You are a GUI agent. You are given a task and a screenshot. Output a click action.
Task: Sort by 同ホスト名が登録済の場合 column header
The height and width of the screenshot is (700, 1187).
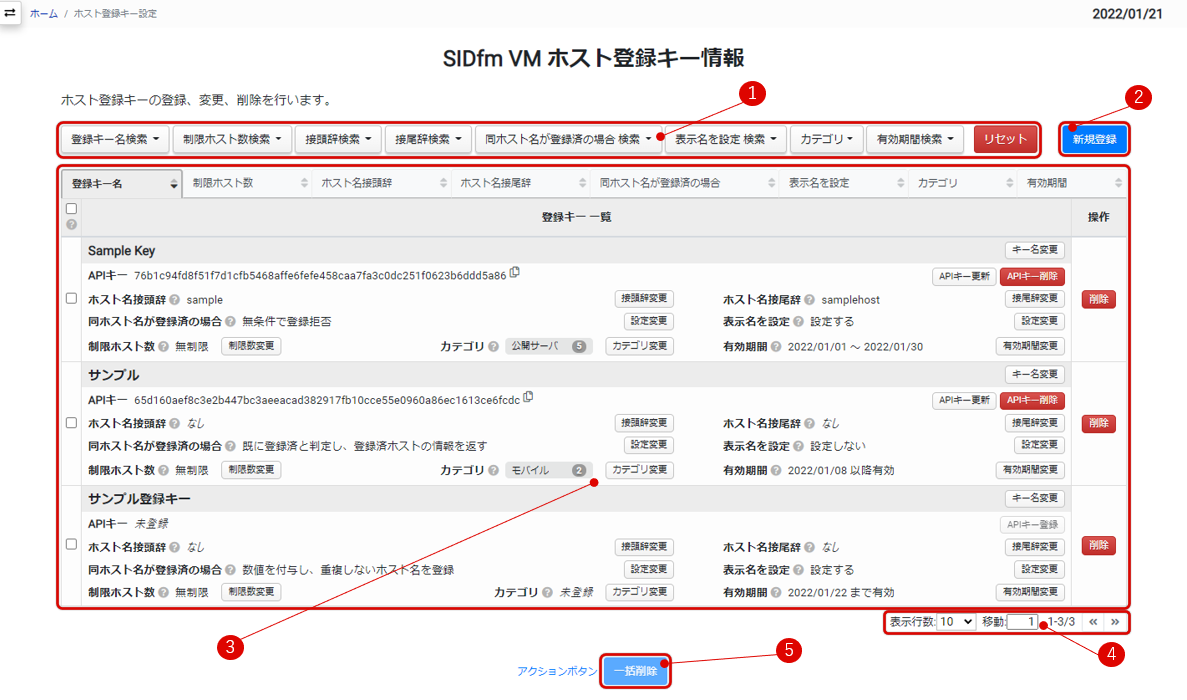pyautogui.click(x=685, y=183)
